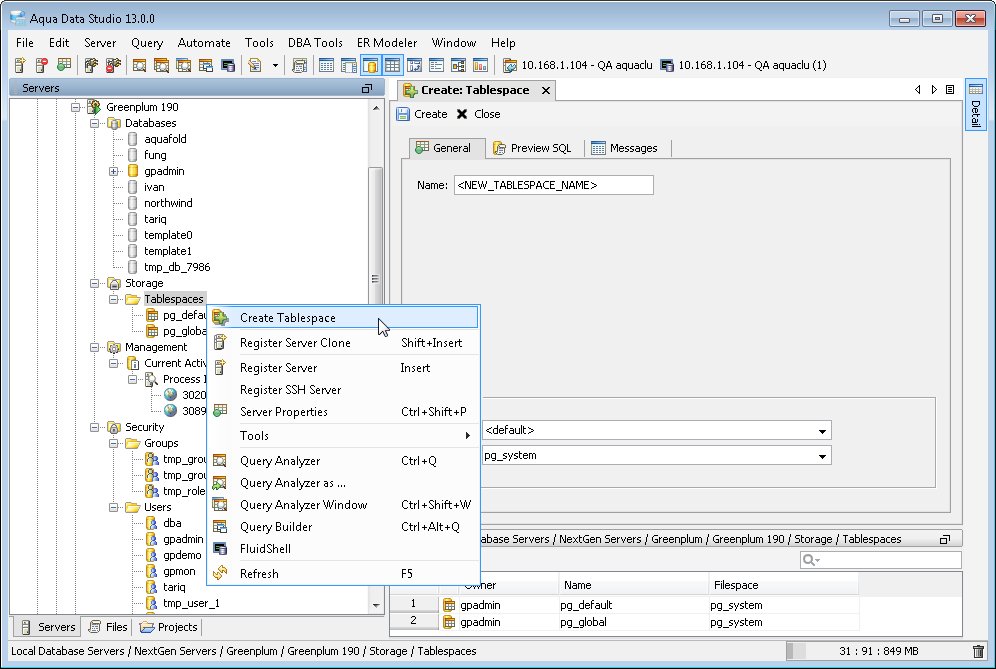Screen dimensions: 996x669
Task: Collapse the Databases tree node
Action: tap(95, 123)
